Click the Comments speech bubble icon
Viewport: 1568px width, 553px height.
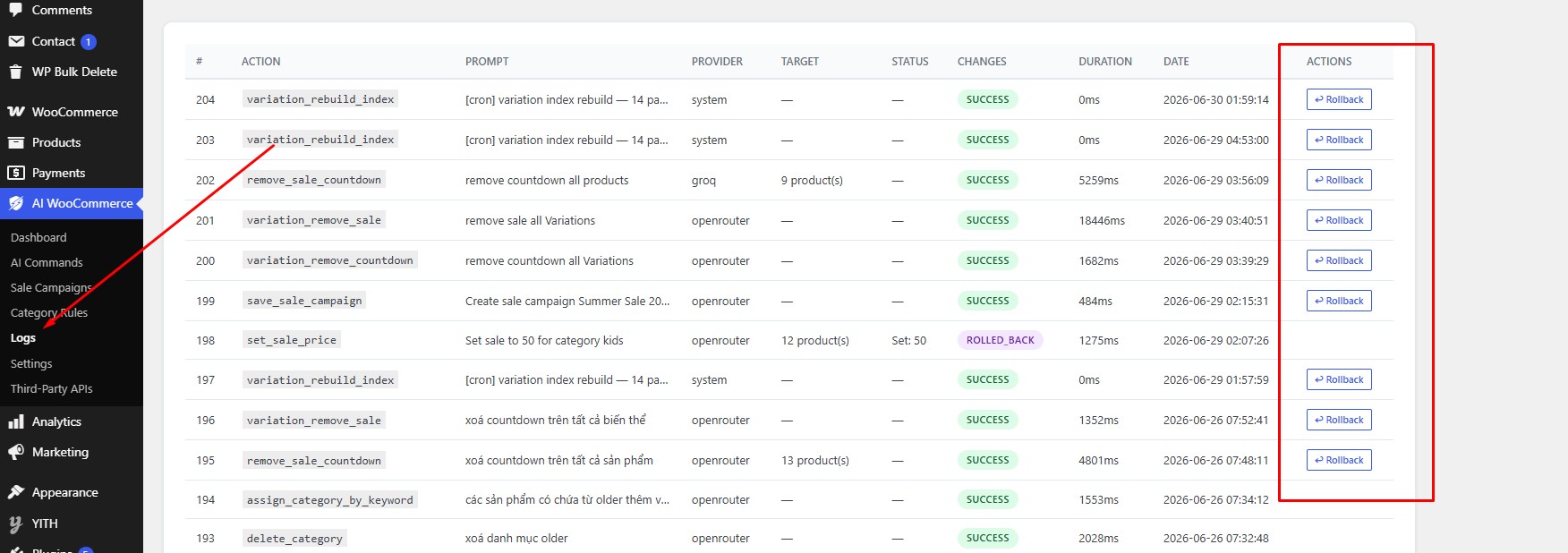(x=16, y=10)
